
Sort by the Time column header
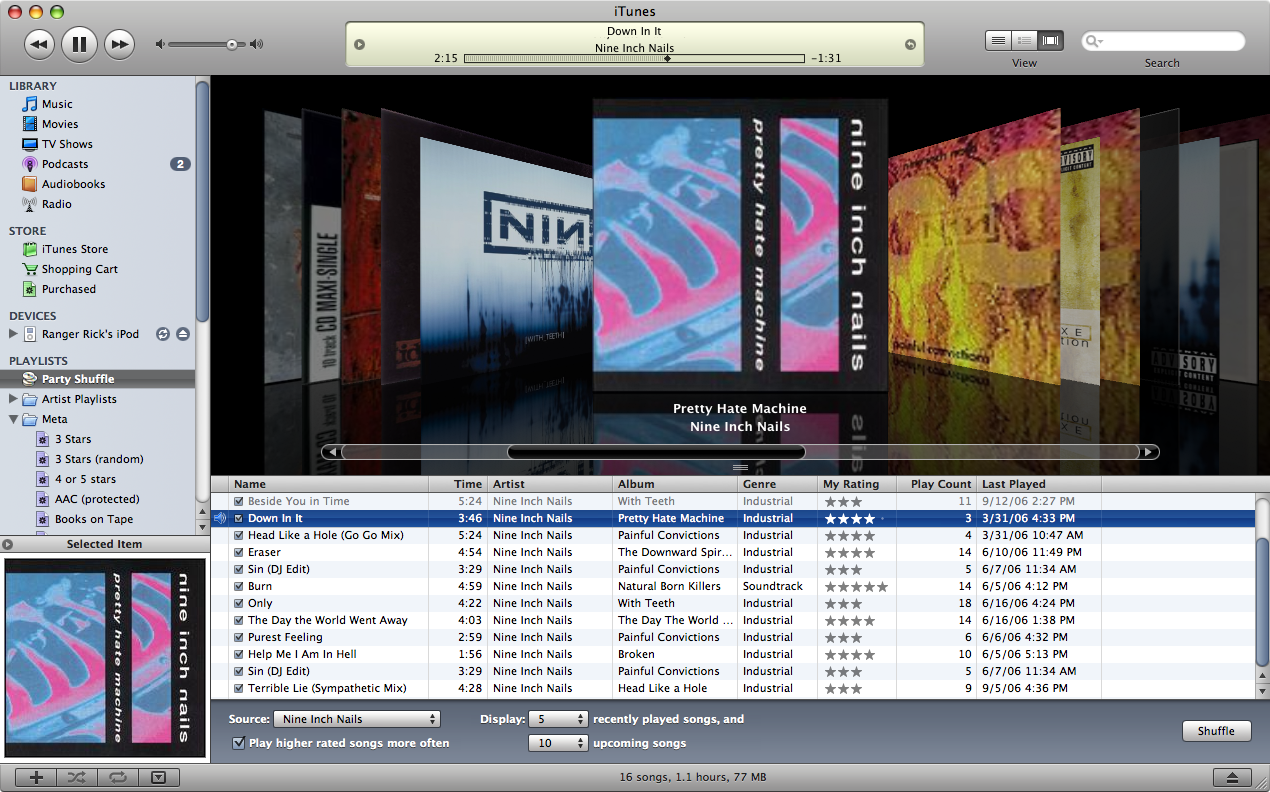458,484
